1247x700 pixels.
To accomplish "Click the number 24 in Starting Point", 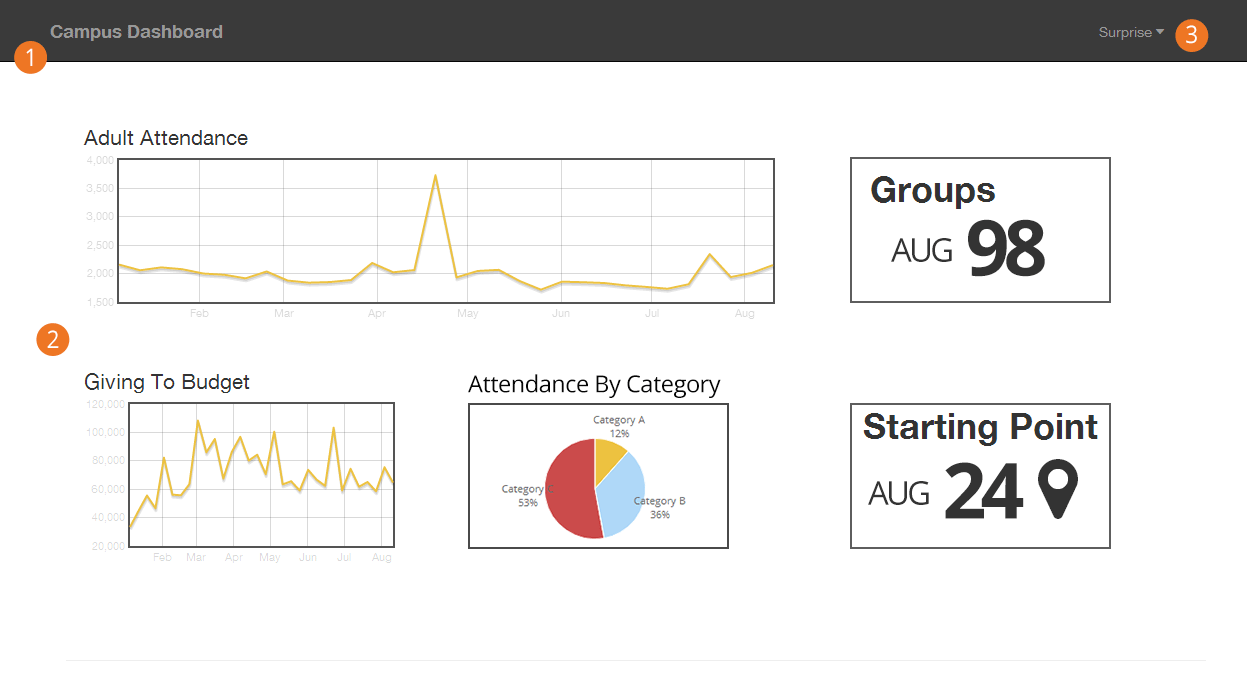I will [983, 492].
